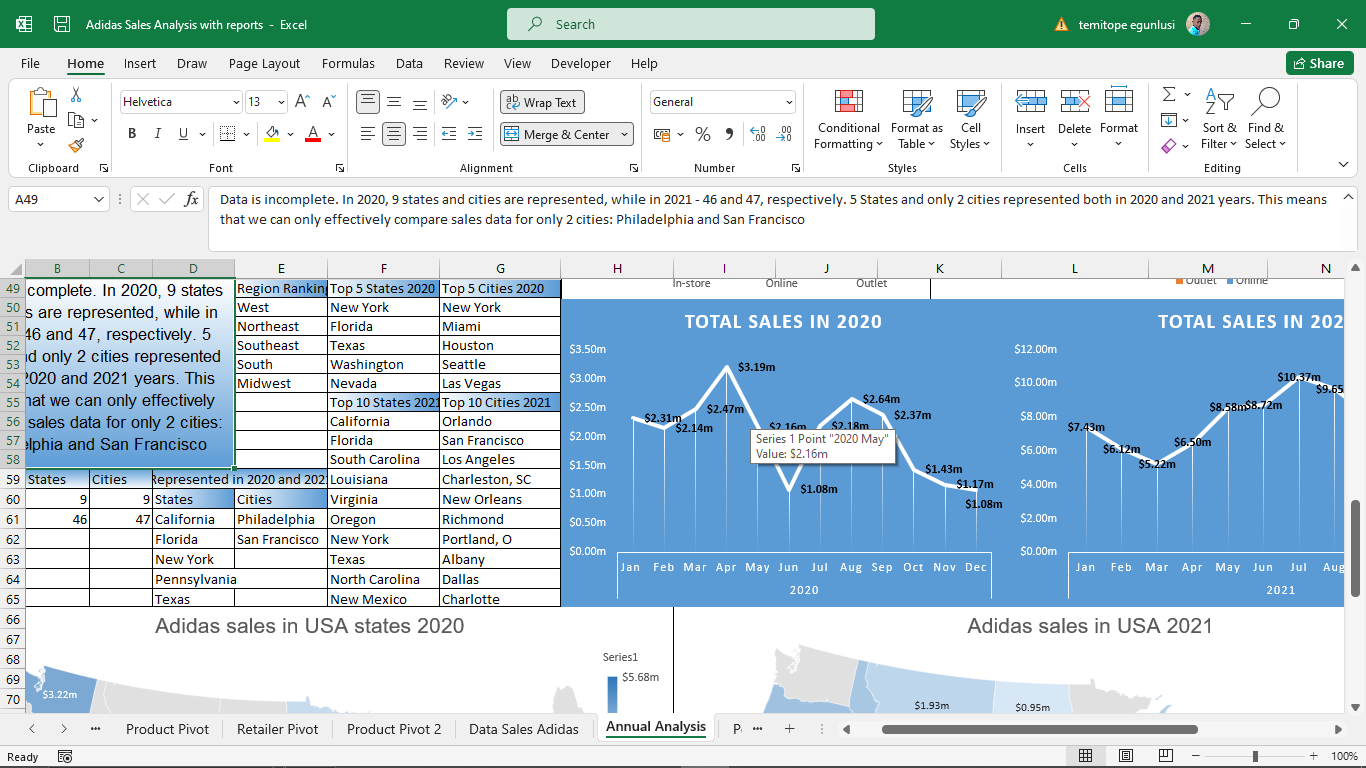
Task: Expand Merge & Center dropdown arrow
Action: (625, 134)
